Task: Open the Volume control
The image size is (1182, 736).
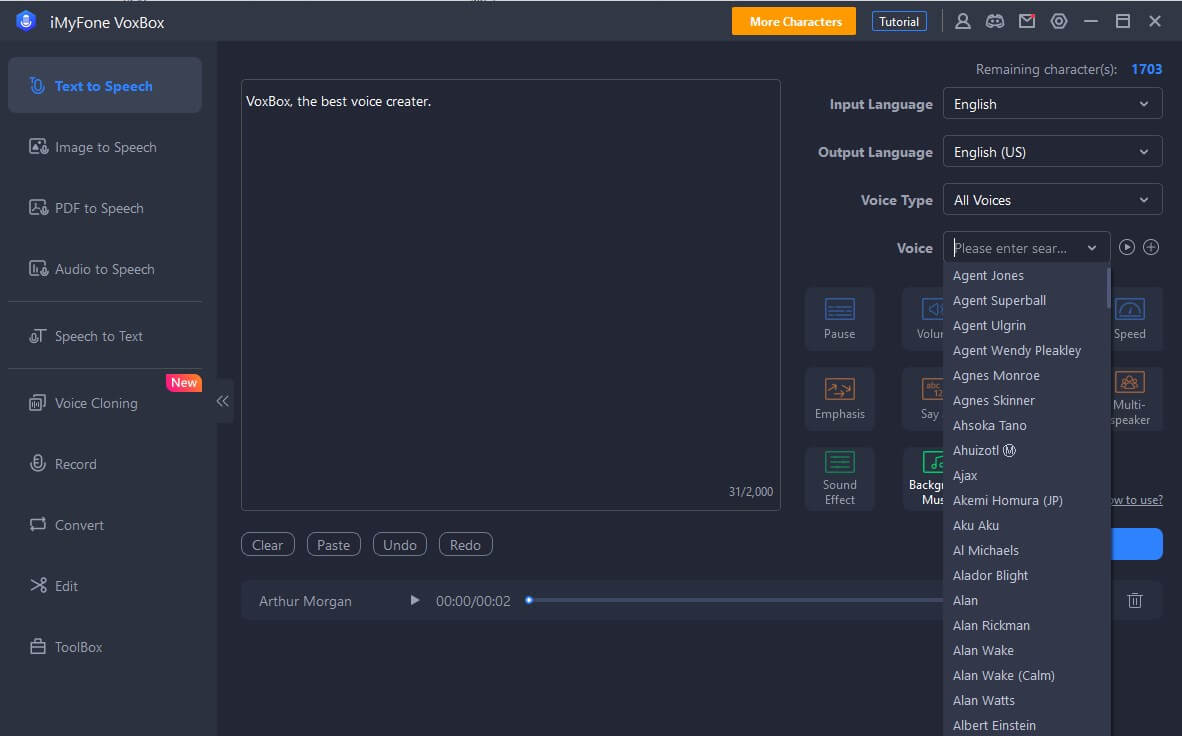Action: (x=923, y=319)
